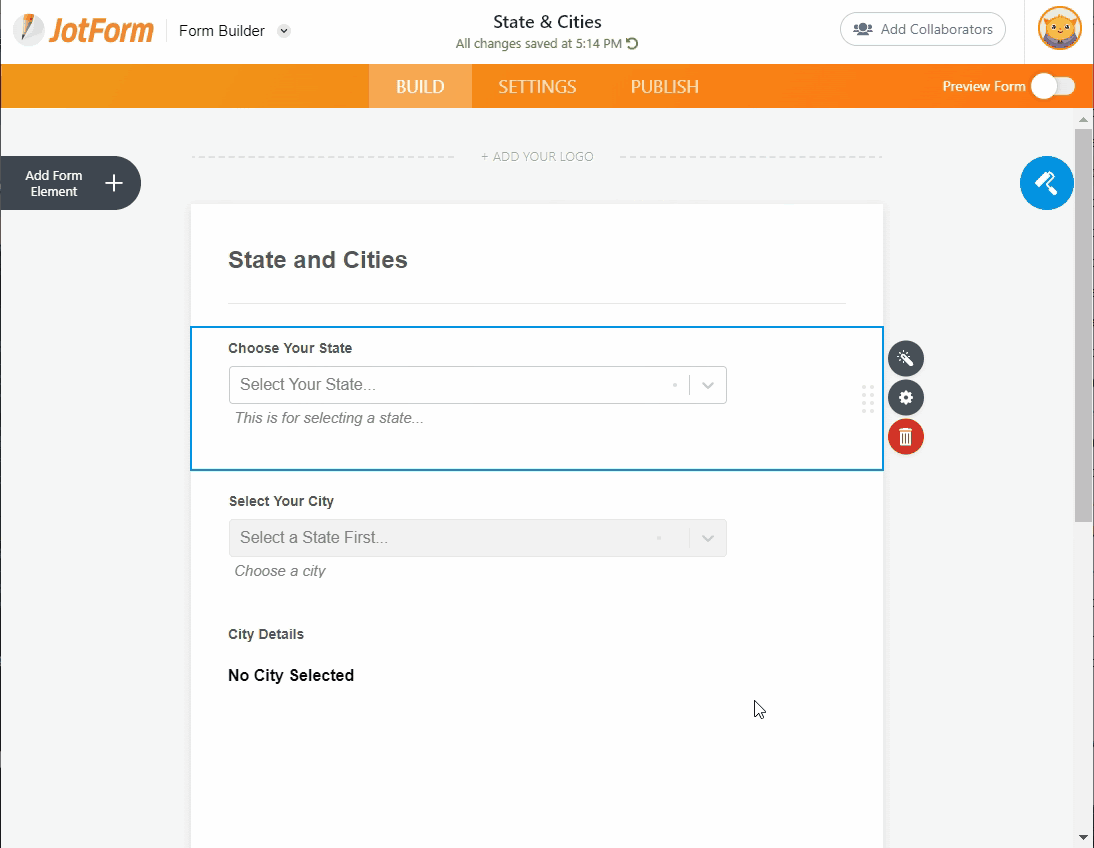This screenshot has height=848, width=1094.
Task: Click the Add Collaborators button
Action: (922, 30)
